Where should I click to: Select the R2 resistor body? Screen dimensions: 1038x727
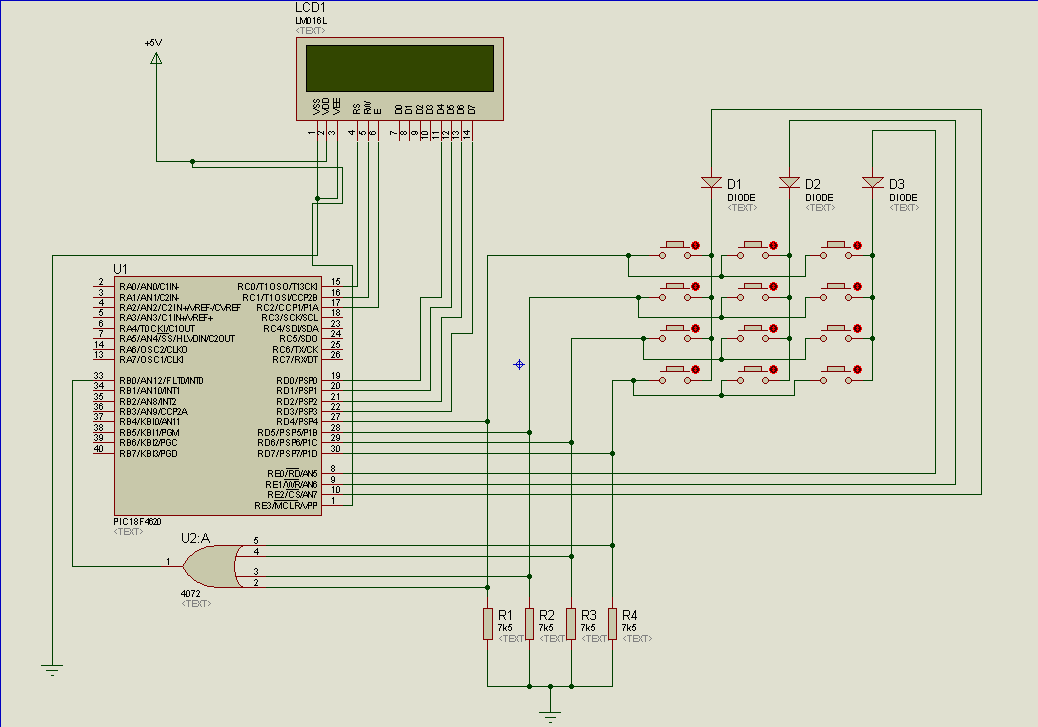[x=530, y=624]
